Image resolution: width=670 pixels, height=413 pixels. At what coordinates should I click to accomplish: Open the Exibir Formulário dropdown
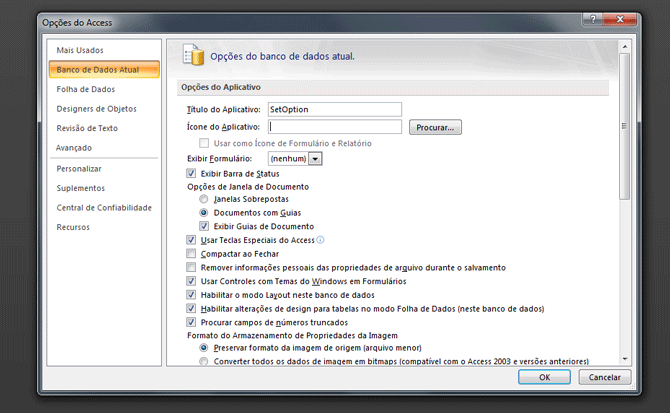coord(315,159)
